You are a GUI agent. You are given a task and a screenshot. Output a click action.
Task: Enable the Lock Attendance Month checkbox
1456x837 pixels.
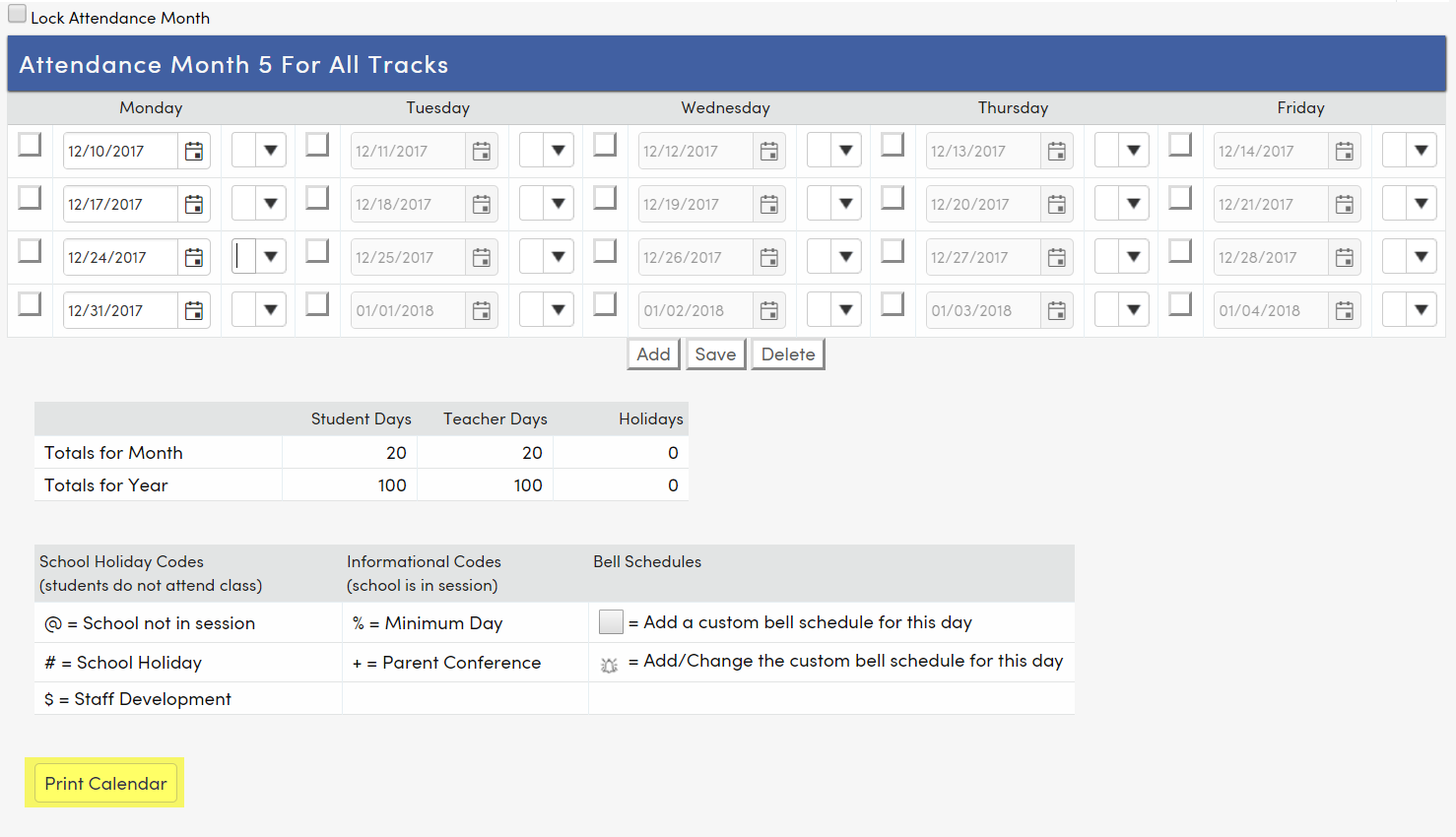pyautogui.click(x=15, y=12)
